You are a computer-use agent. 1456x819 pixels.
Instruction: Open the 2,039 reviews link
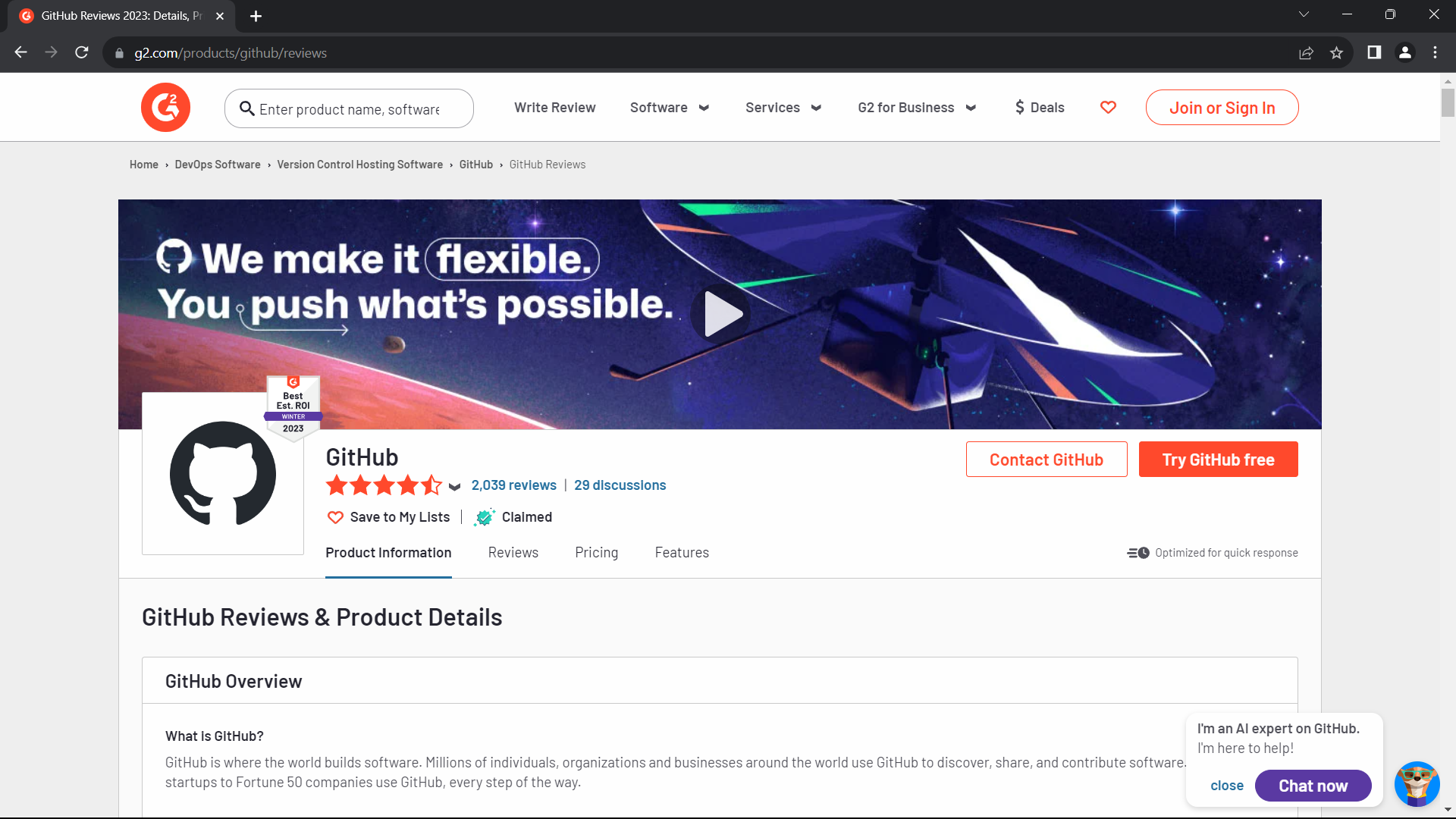coord(513,485)
